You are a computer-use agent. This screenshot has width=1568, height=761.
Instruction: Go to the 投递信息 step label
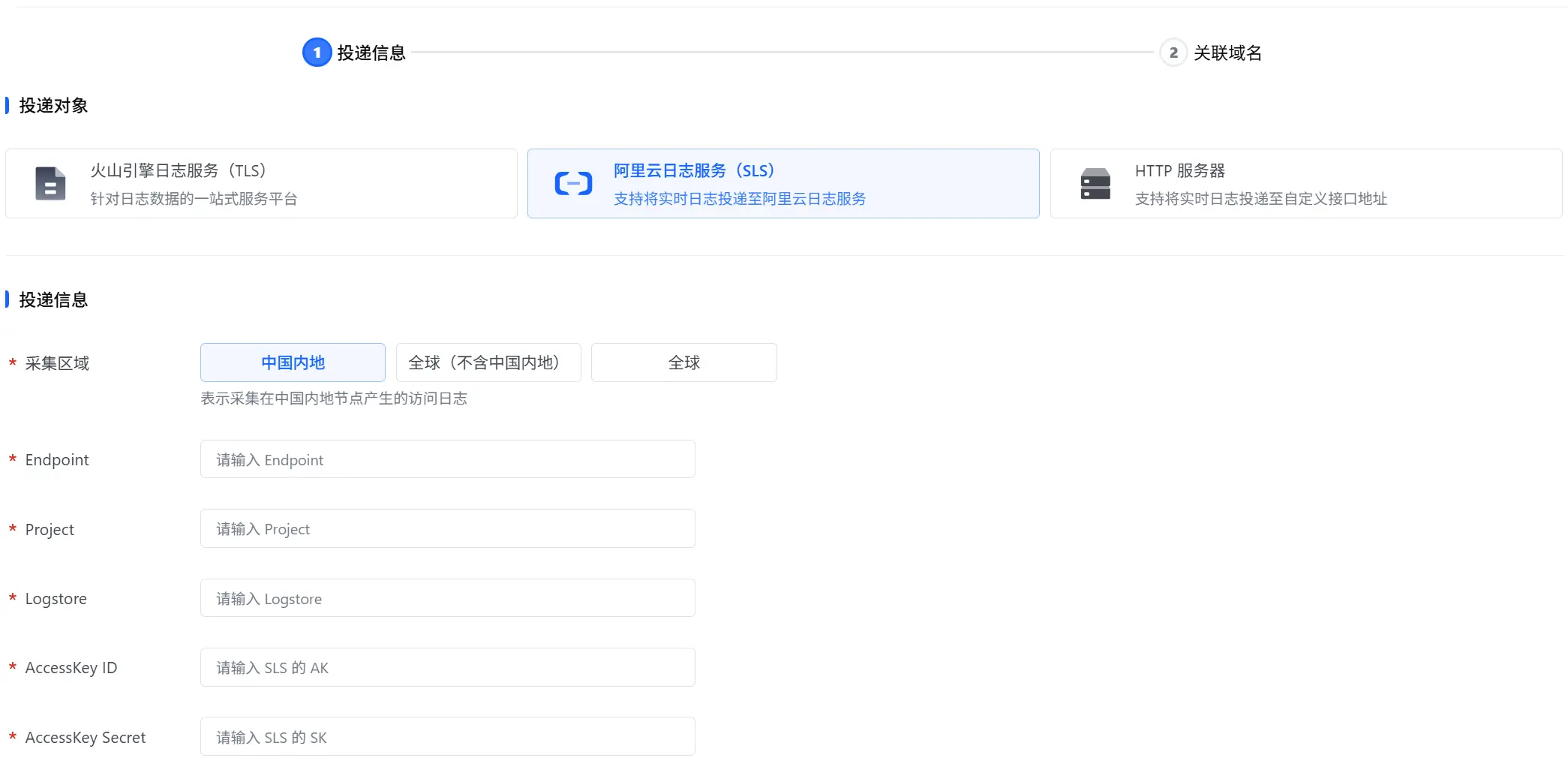click(x=371, y=53)
